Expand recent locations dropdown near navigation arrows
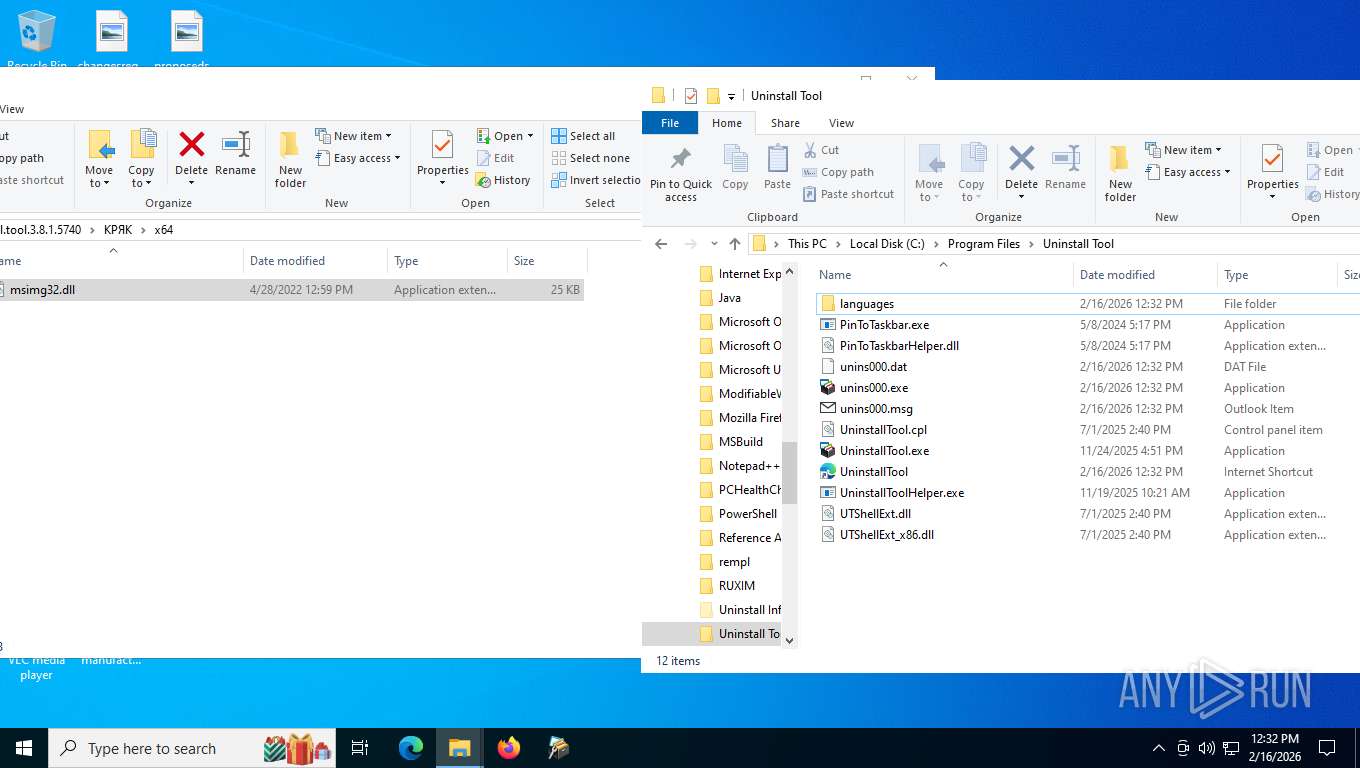Image resolution: width=1360 pixels, height=768 pixels. click(x=714, y=244)
